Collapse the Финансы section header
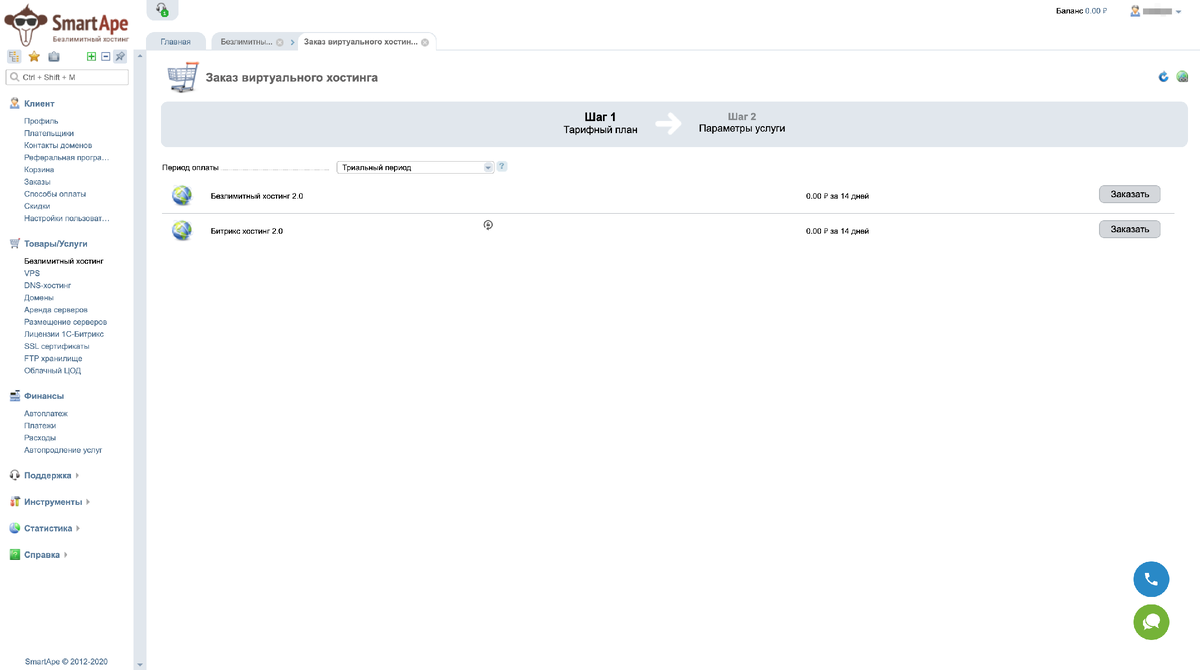The width and height of the screenshot is (1200, 670). click(44, 396)
